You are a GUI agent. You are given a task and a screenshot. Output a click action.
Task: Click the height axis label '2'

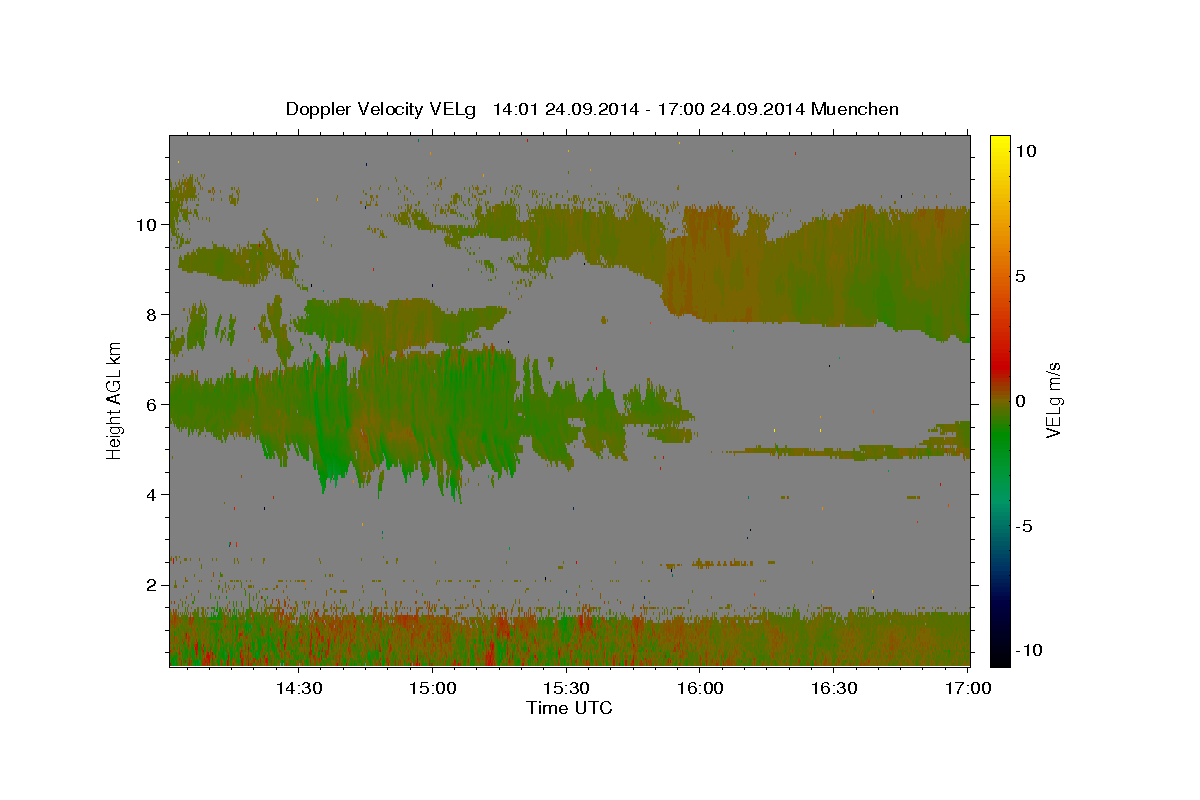pyautogui.click(x=151, y=585)
